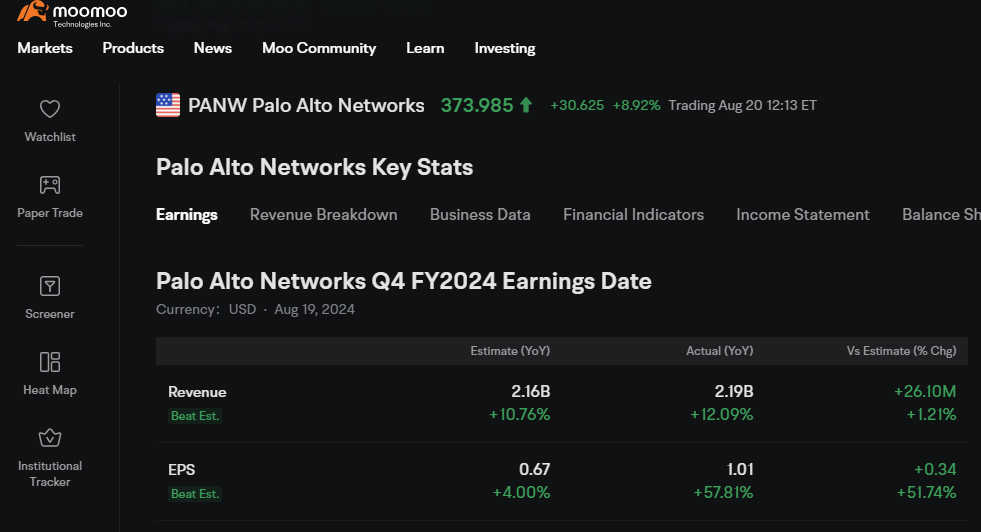Open the Learn menu

(425, 48)
